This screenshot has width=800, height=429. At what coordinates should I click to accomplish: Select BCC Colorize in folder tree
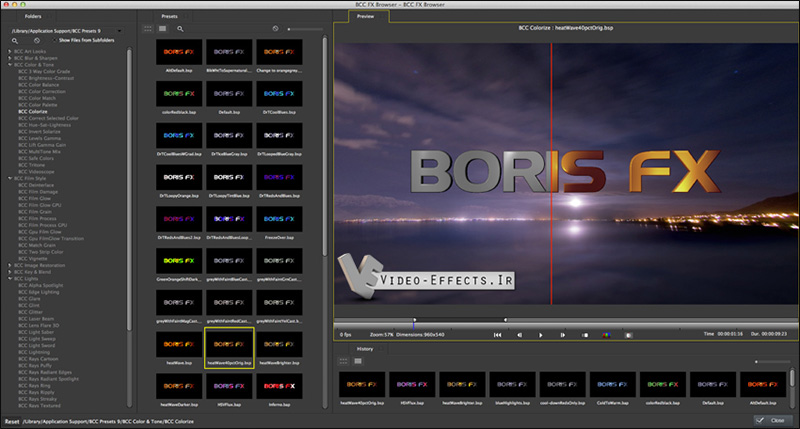click(x=33, y=111)
